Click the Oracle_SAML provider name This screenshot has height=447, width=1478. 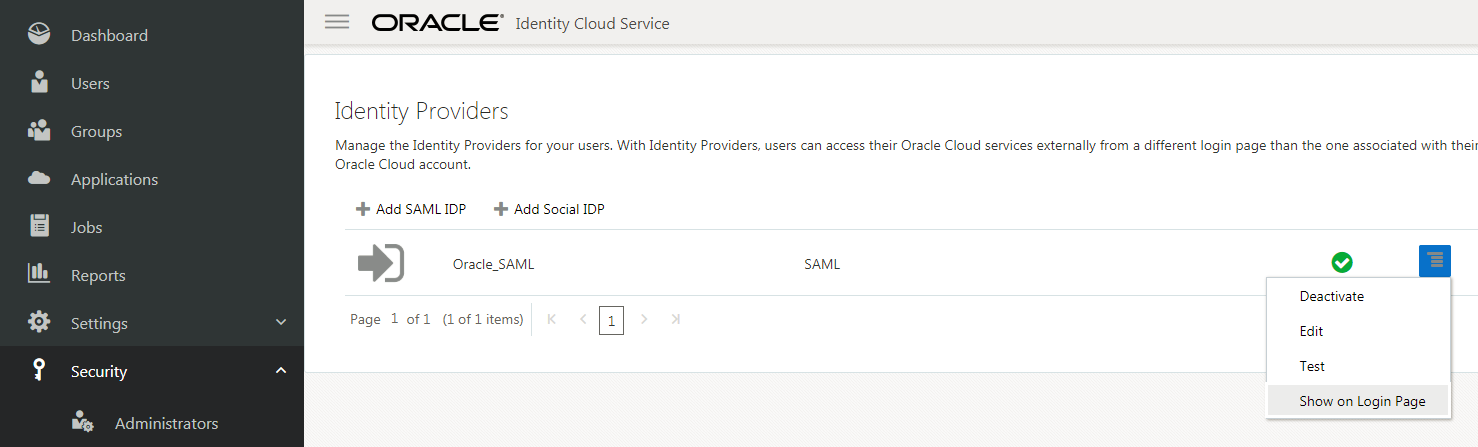pos(494,264)
